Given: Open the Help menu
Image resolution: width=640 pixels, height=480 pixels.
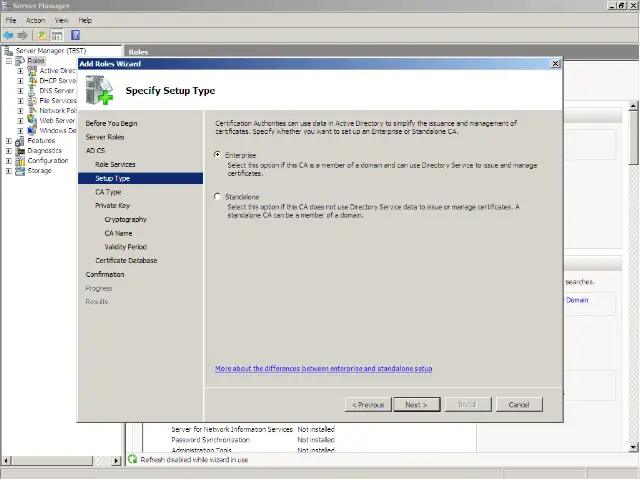Looking at the screenshot, I should [x=85, y=20].
